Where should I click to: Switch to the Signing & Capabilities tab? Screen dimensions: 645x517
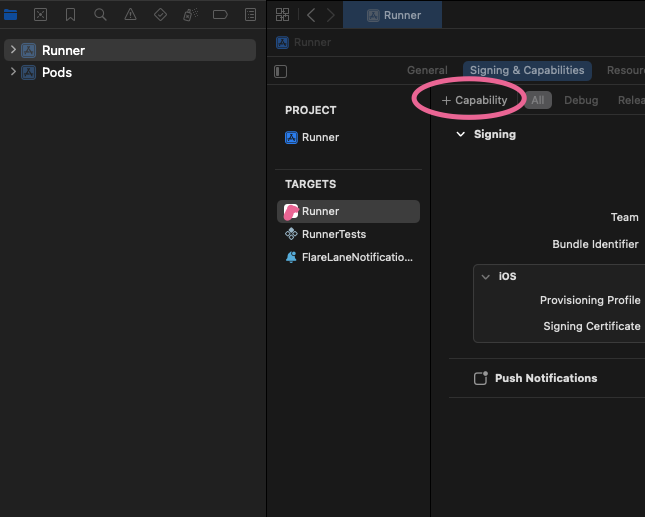[x=527, y=70]
